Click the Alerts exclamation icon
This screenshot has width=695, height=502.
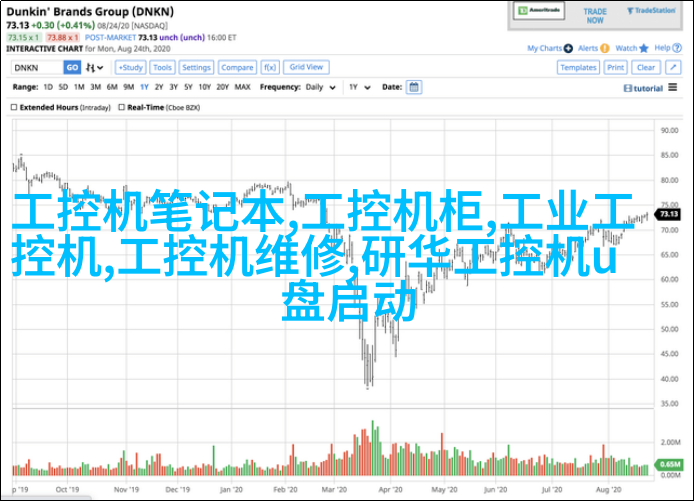pyautogui.click(x=605, y=48)
